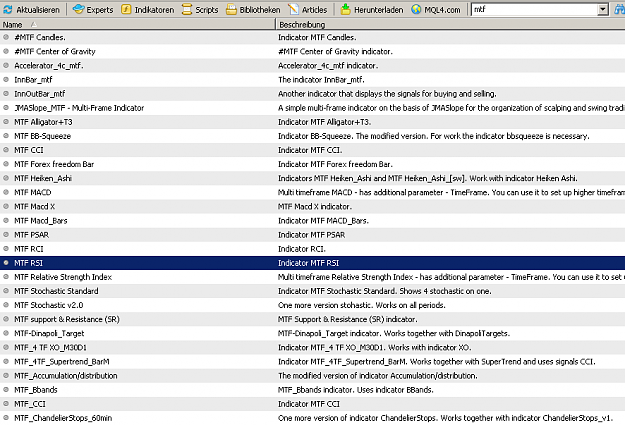Select the MTF_ChandelierStops_60min row
625x425 pixels.
[x=312, y=418]
